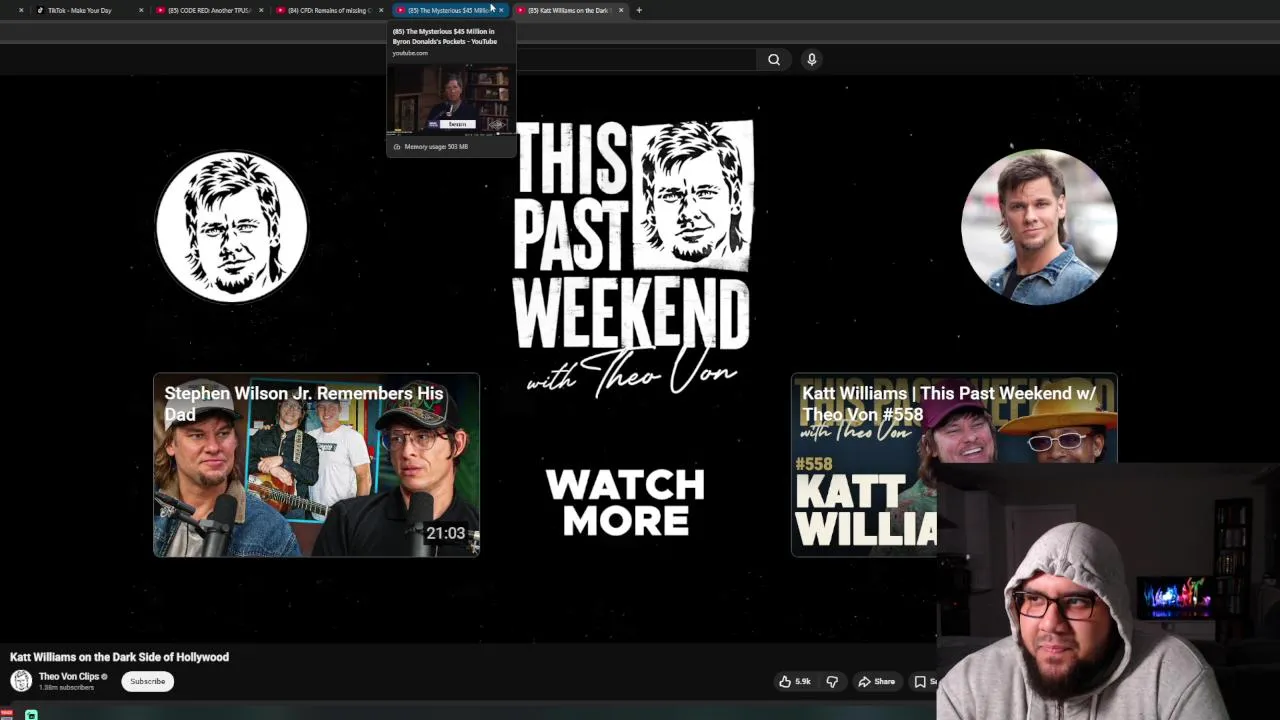This screenshot has width=1280, height=720.
Task: Save video using bookmark icon
Action: (920, 682)
